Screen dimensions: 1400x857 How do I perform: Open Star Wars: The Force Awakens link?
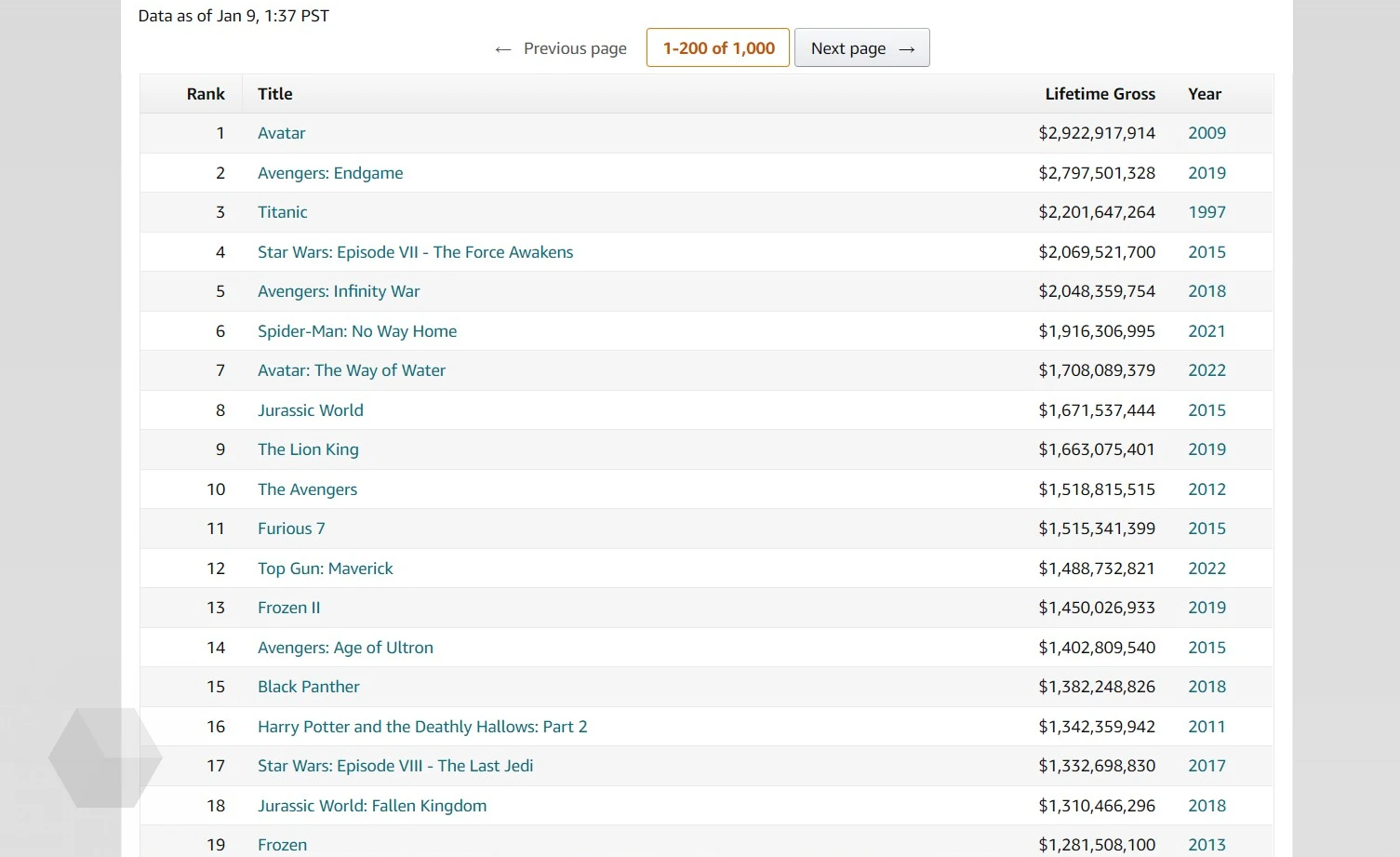click(416, 252)
